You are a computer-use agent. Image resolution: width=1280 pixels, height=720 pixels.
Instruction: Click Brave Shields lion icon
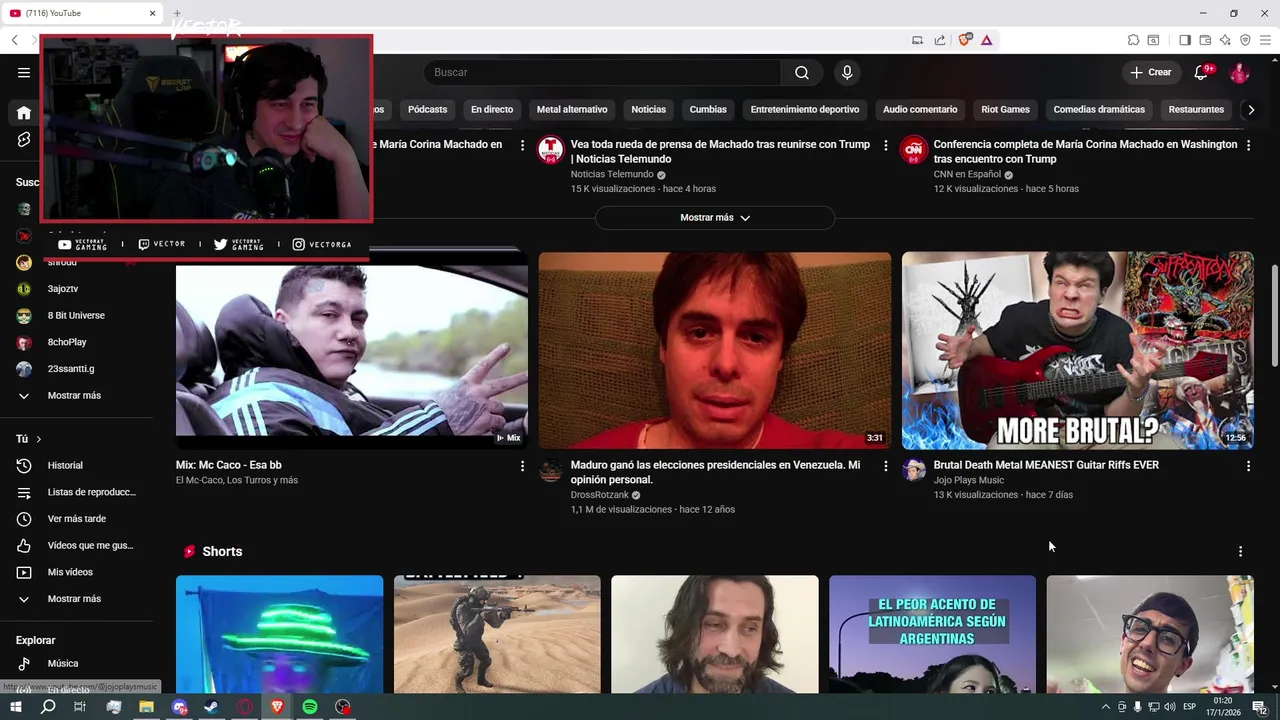(965, 40)
